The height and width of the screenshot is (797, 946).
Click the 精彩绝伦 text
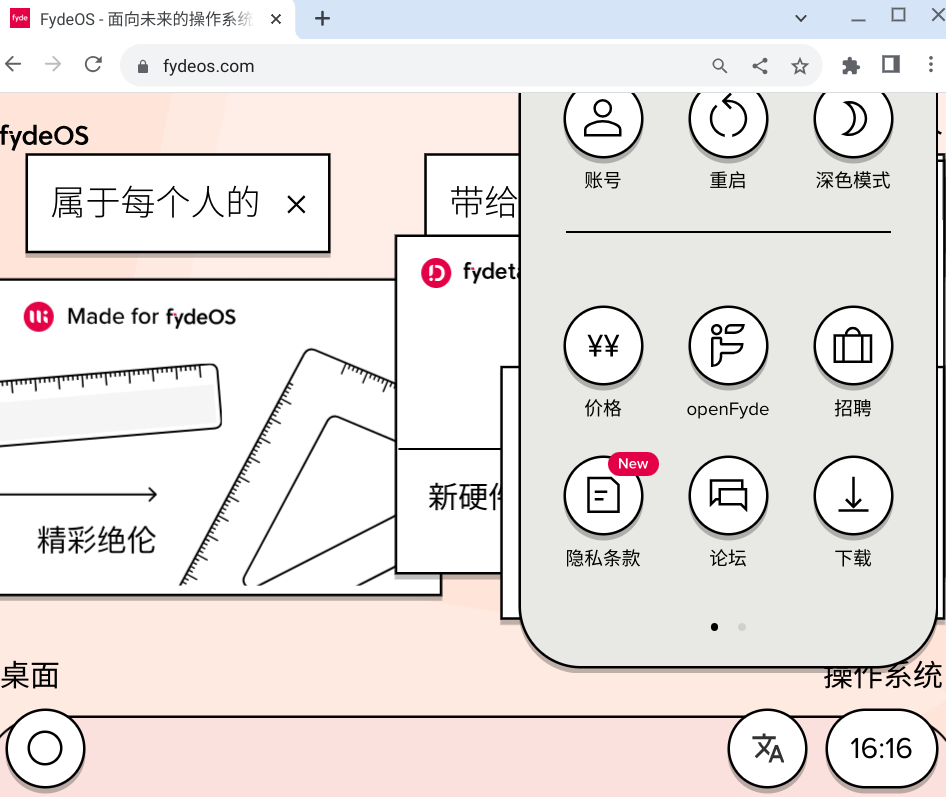coord(97,540)
